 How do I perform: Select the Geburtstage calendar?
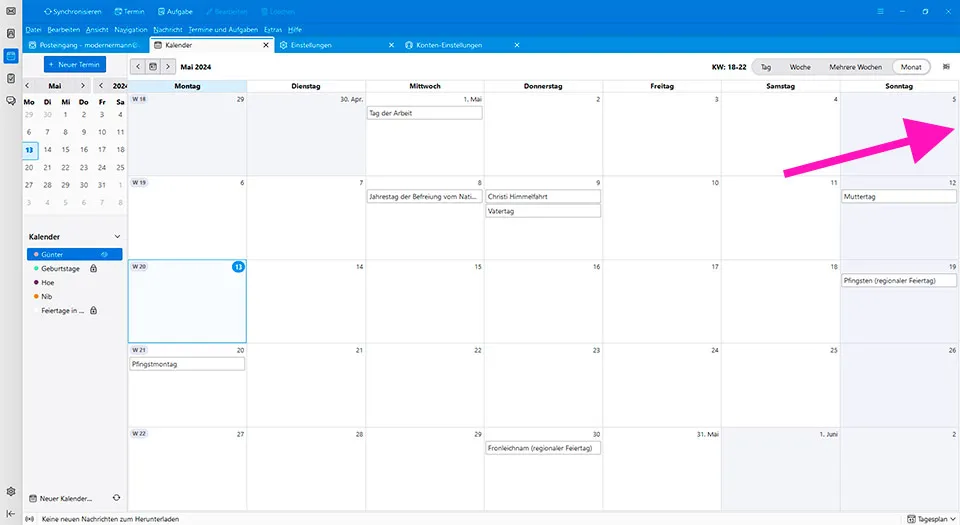click(x=61, y=269)
